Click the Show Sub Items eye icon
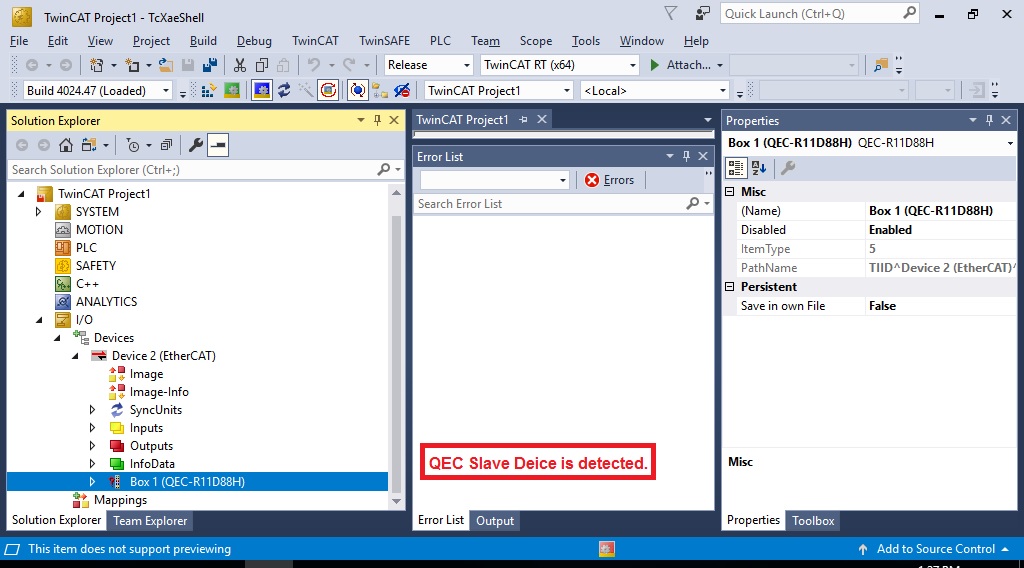 point(402,90)
